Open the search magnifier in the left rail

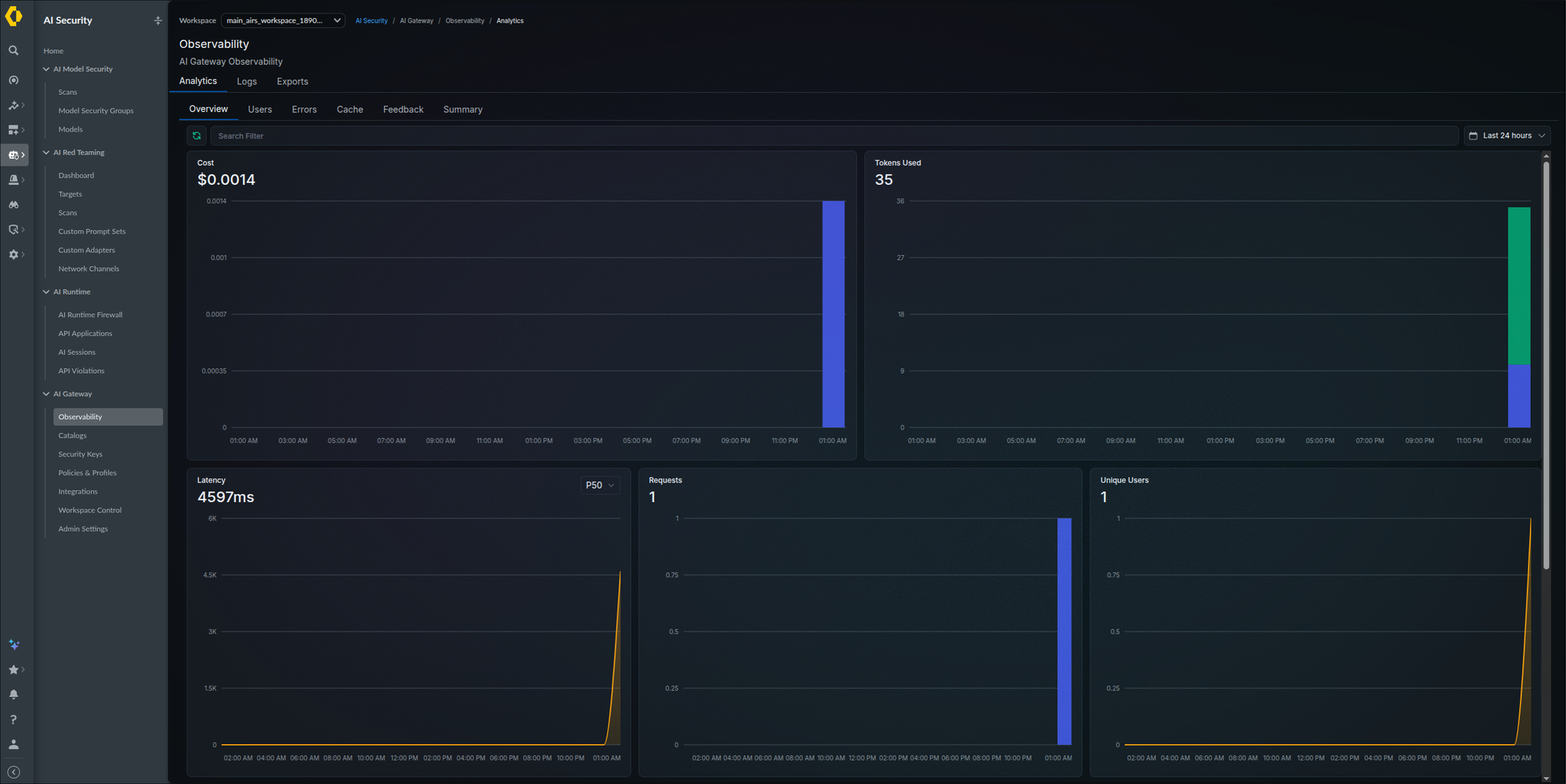pos(13,51)
